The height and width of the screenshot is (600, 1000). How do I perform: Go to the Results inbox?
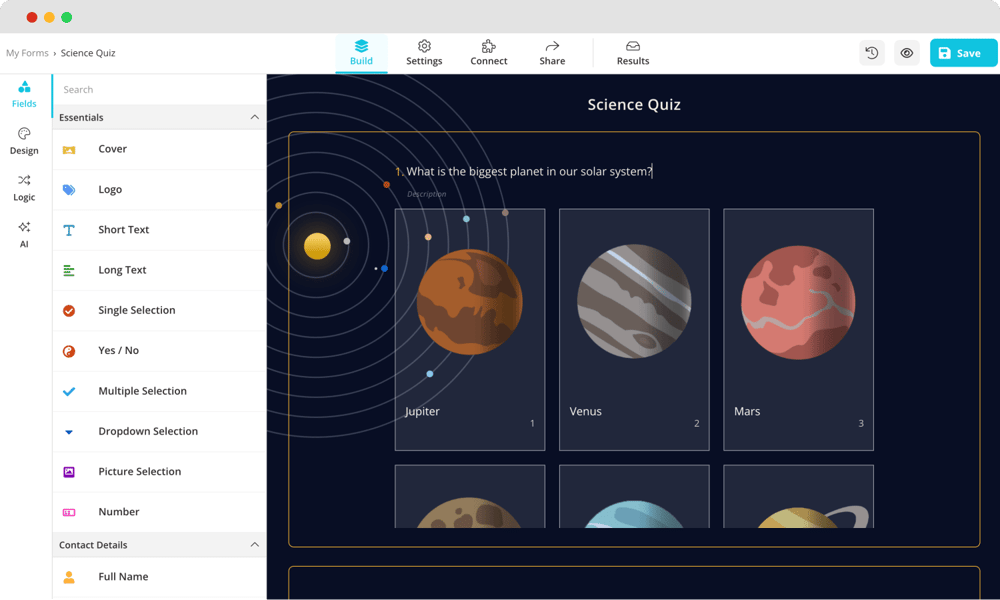click(632, 53)
